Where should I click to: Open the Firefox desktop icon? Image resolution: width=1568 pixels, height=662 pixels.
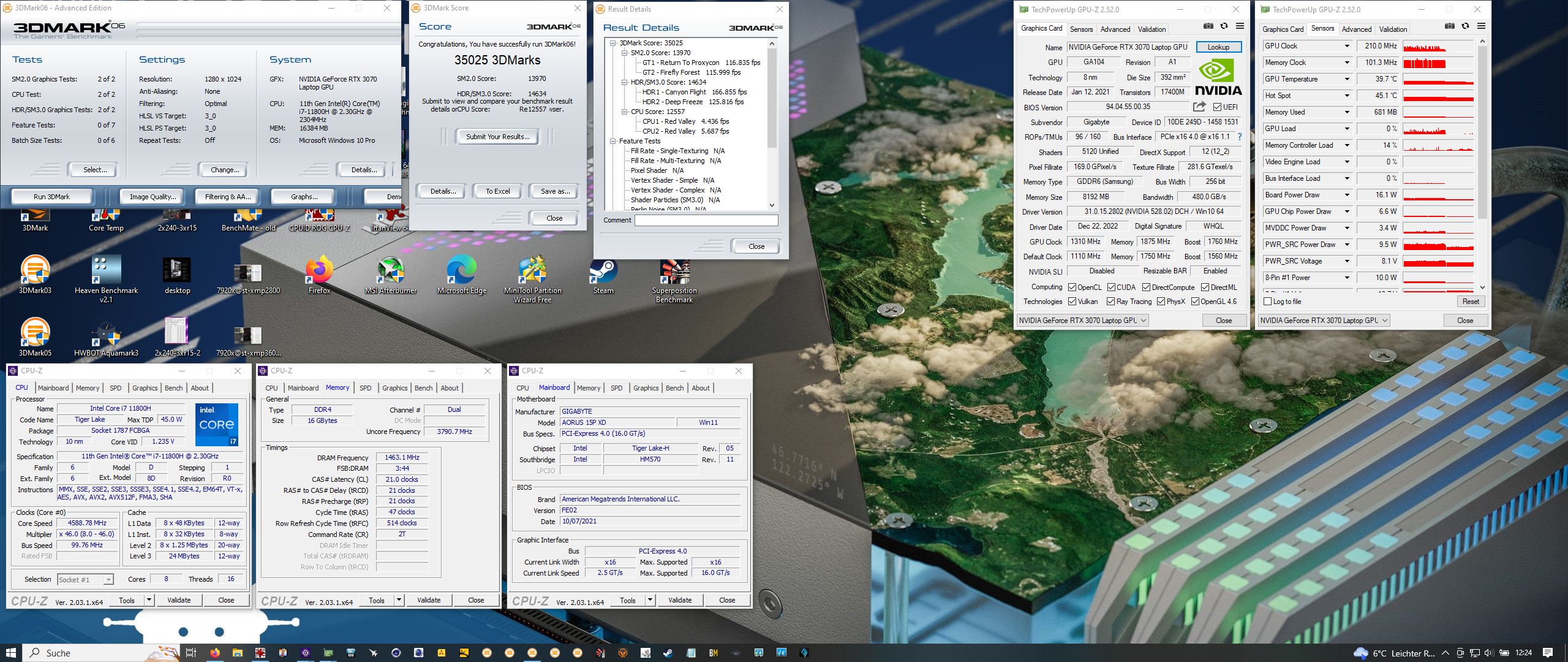tap(319, 274)
